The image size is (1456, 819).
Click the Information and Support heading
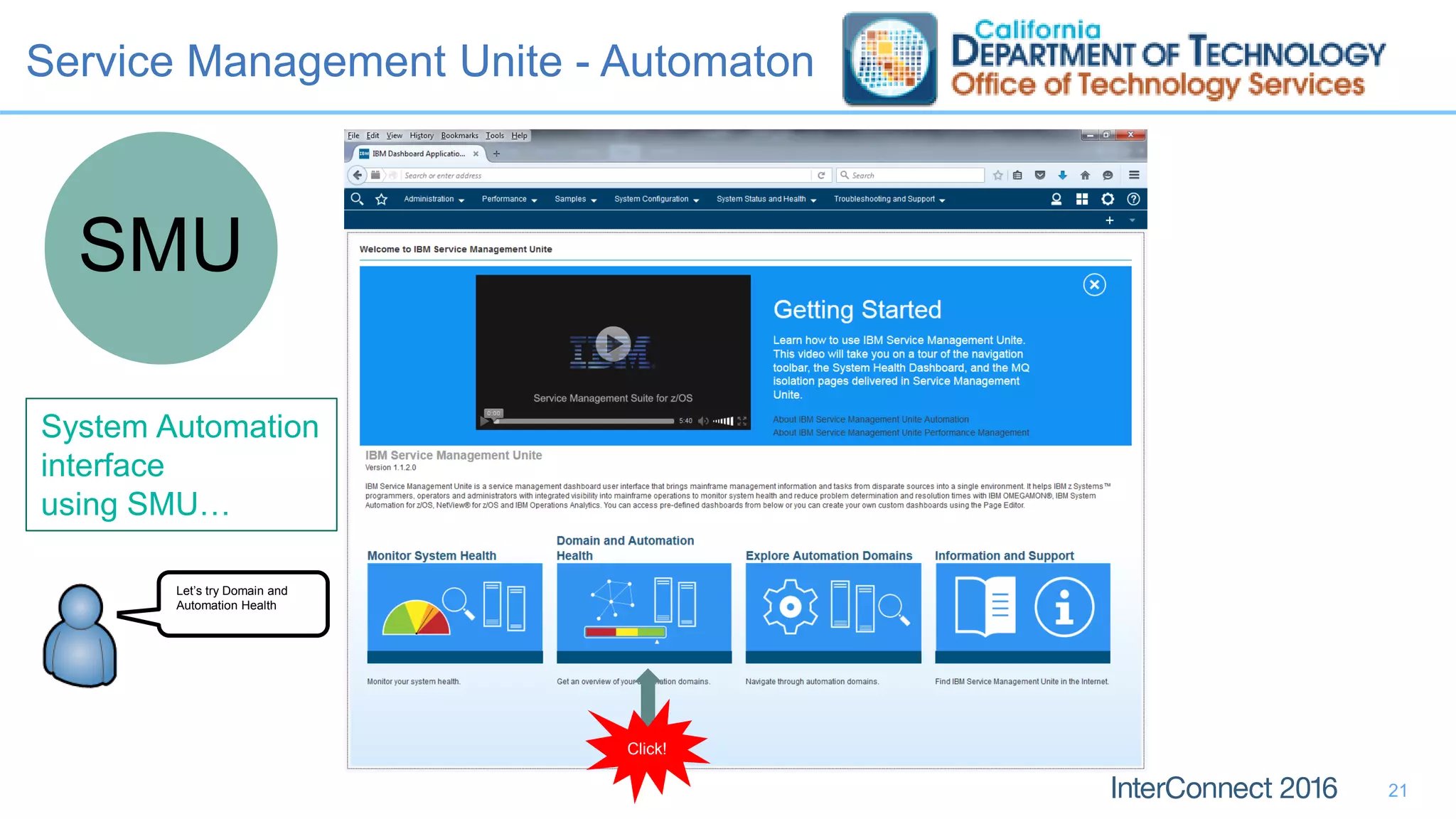click(x=1004, y=555)
